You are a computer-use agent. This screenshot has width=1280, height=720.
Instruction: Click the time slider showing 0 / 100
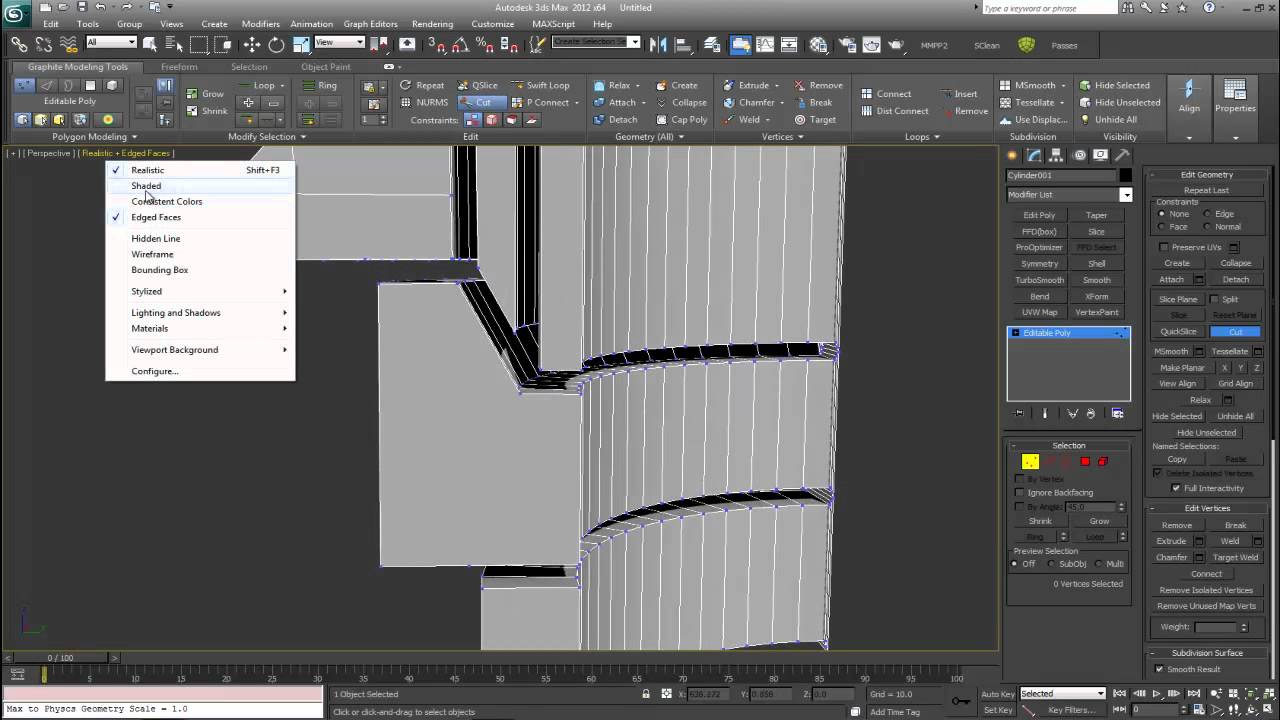tap(61, 658)
